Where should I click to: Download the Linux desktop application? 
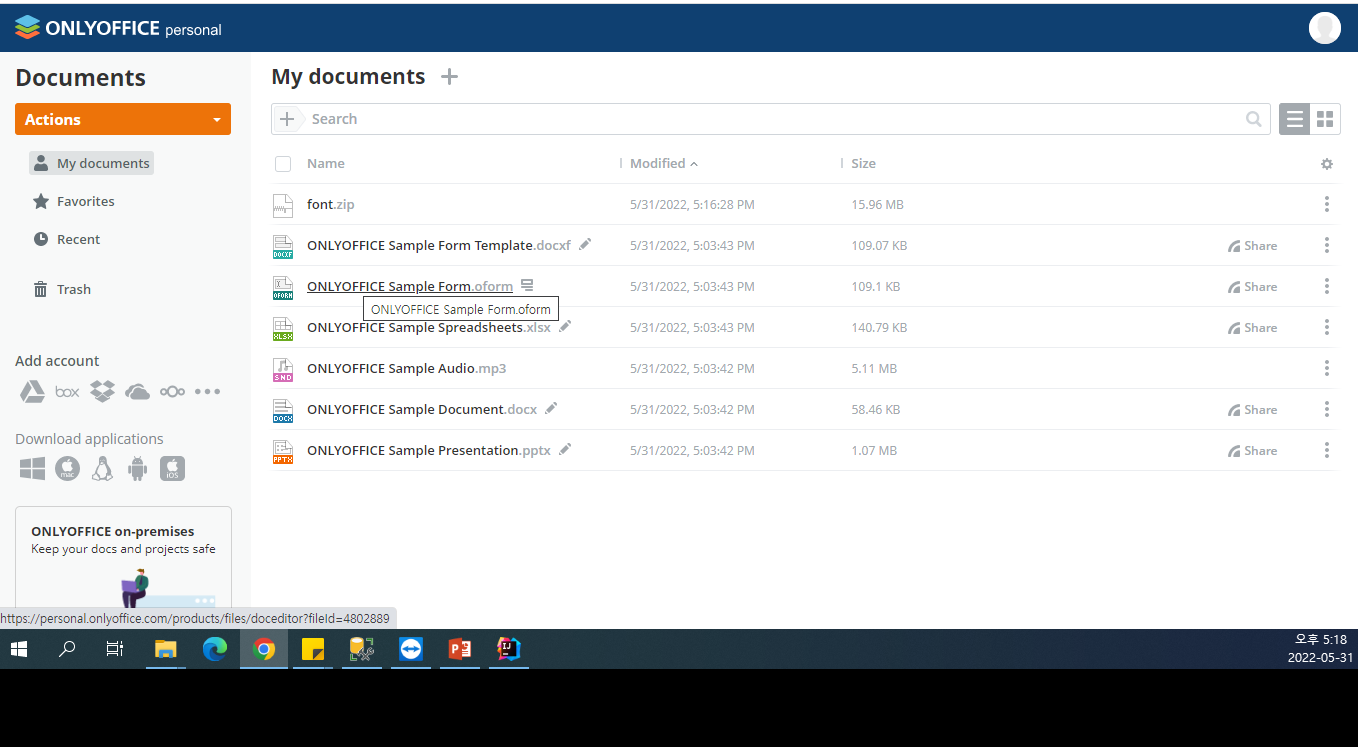[102, 468]
